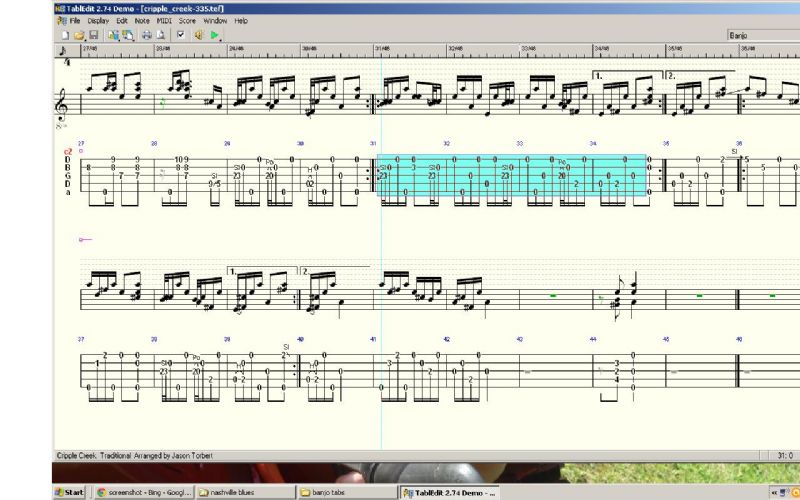
Task: Open the Display menu
Action: pyautogui.click(x=98, y=21)
